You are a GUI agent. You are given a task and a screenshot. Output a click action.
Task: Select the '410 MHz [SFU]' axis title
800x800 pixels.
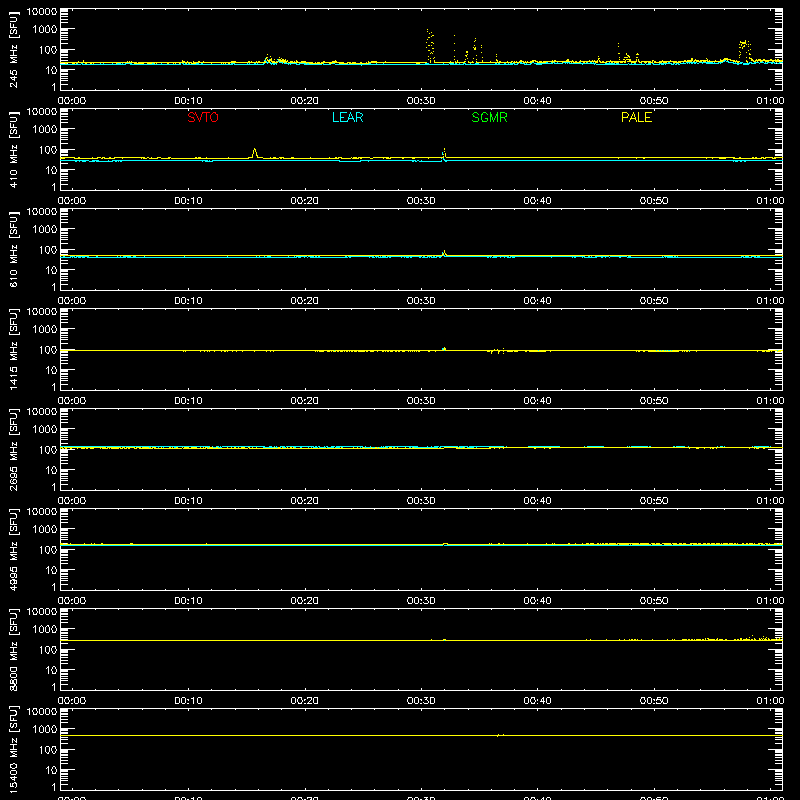click(13, 149)
